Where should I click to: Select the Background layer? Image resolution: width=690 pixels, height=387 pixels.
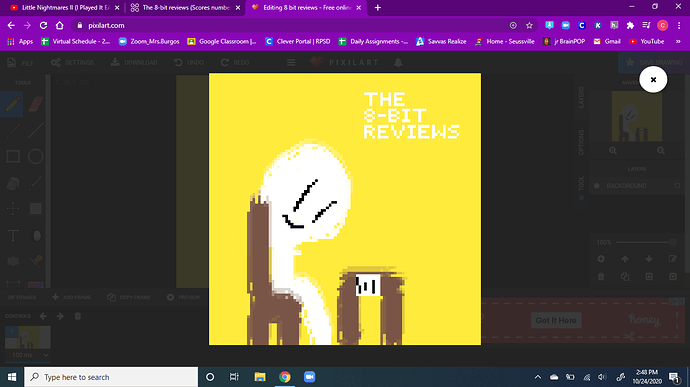[636, 186]
